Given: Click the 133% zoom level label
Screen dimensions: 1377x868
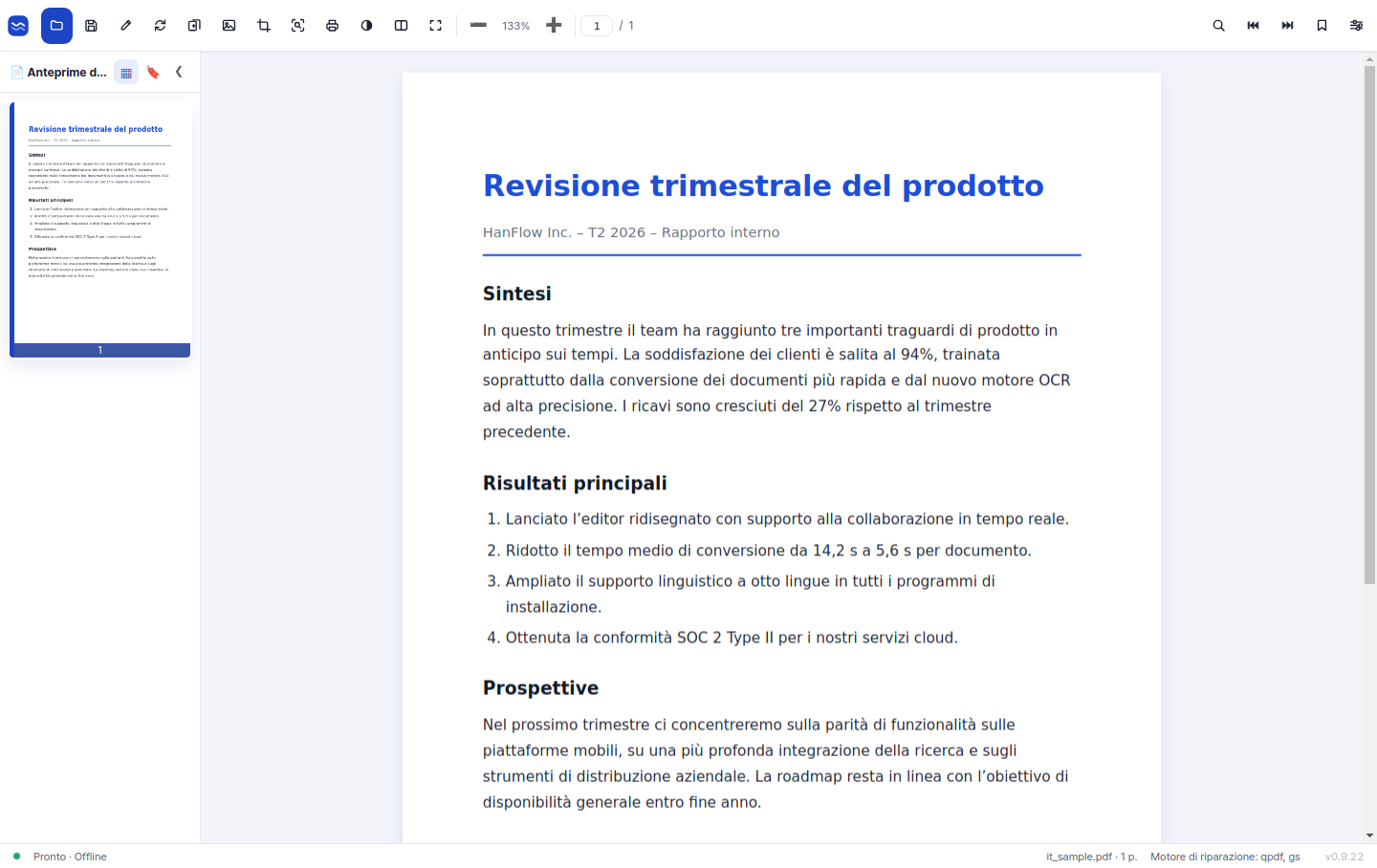Looking at the screenshot, I should tap(515, 26).
